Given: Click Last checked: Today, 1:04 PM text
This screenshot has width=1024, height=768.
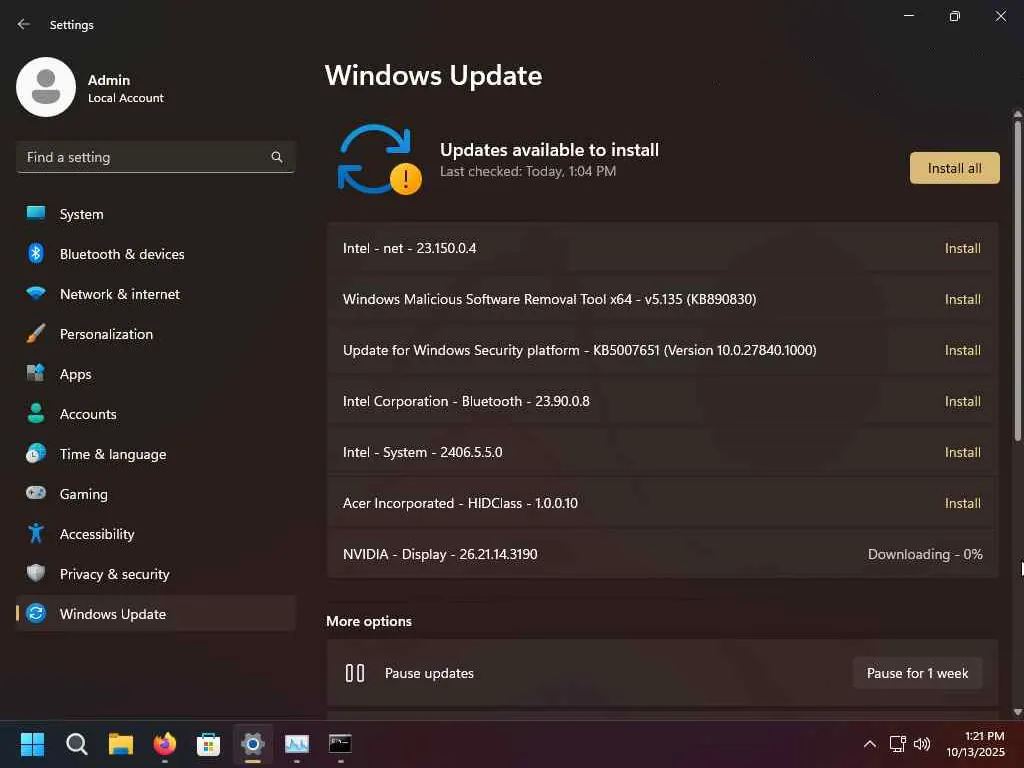Looking at the screenshot, I should [528, 171].
